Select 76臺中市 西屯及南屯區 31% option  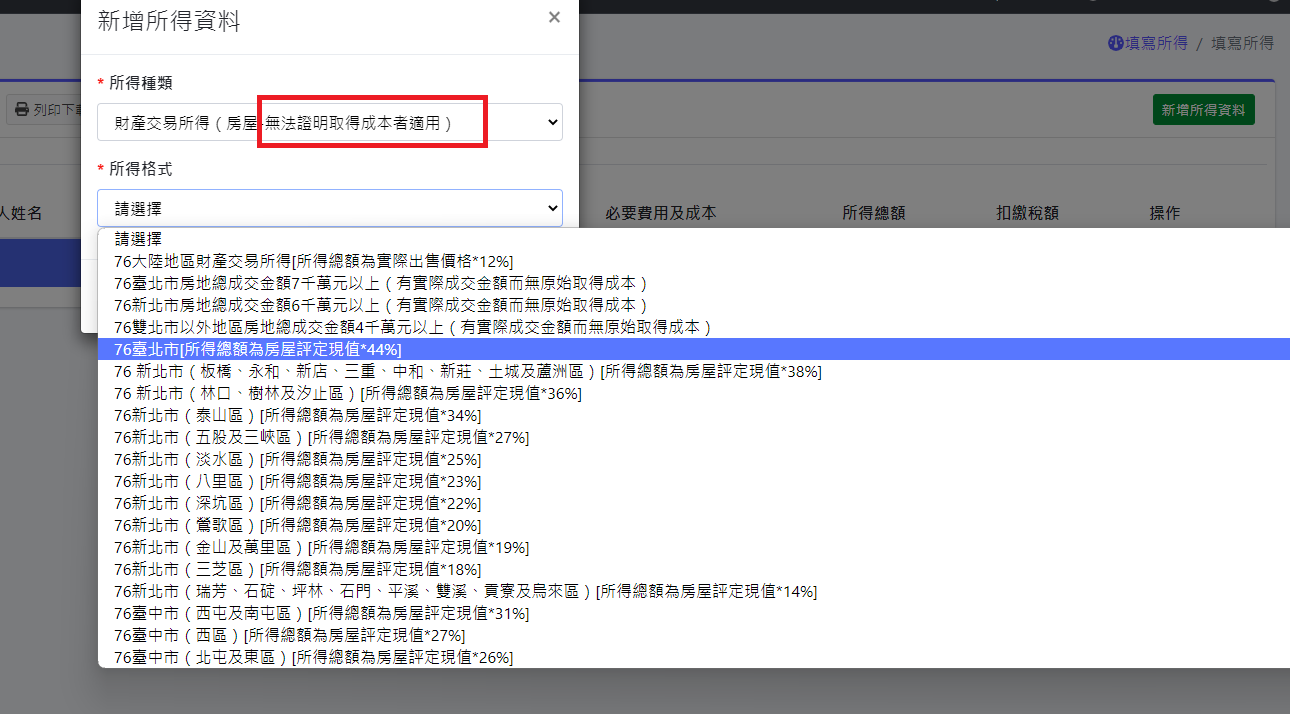coord(321,613)
